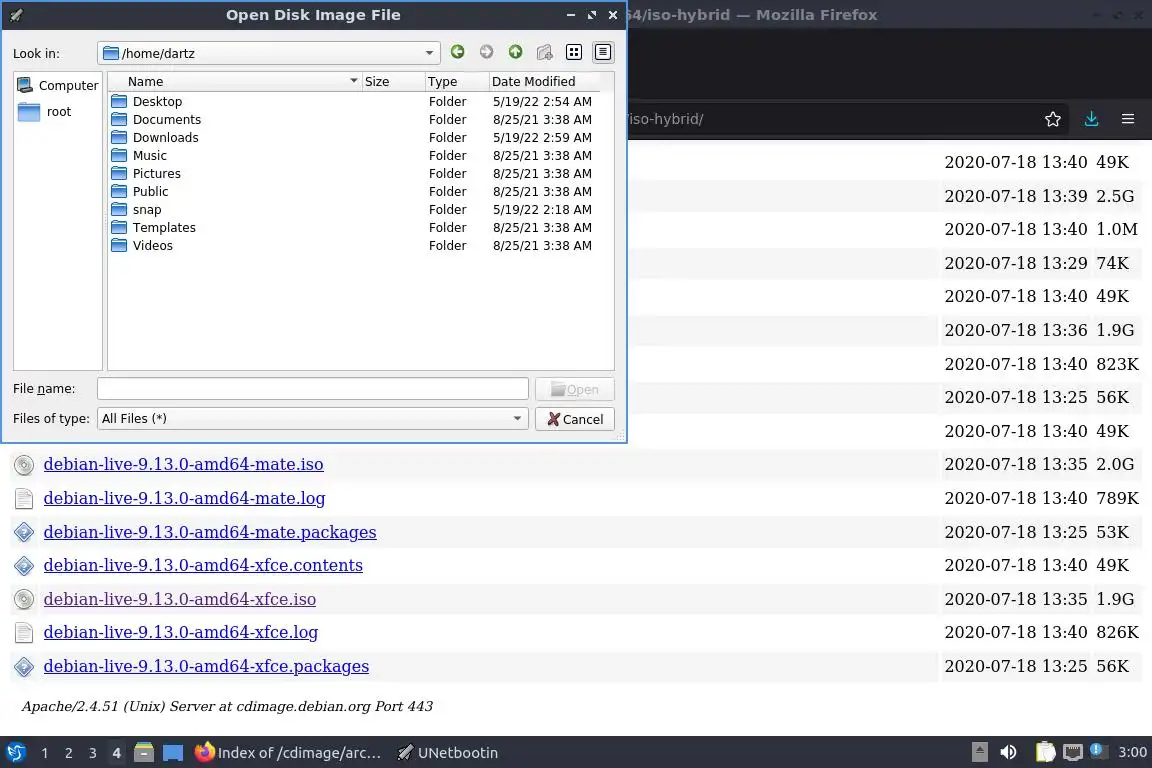Switch to workspace 2
Image resolution: width=1152 pixels, height=768 pixels.
pos(68,753)
